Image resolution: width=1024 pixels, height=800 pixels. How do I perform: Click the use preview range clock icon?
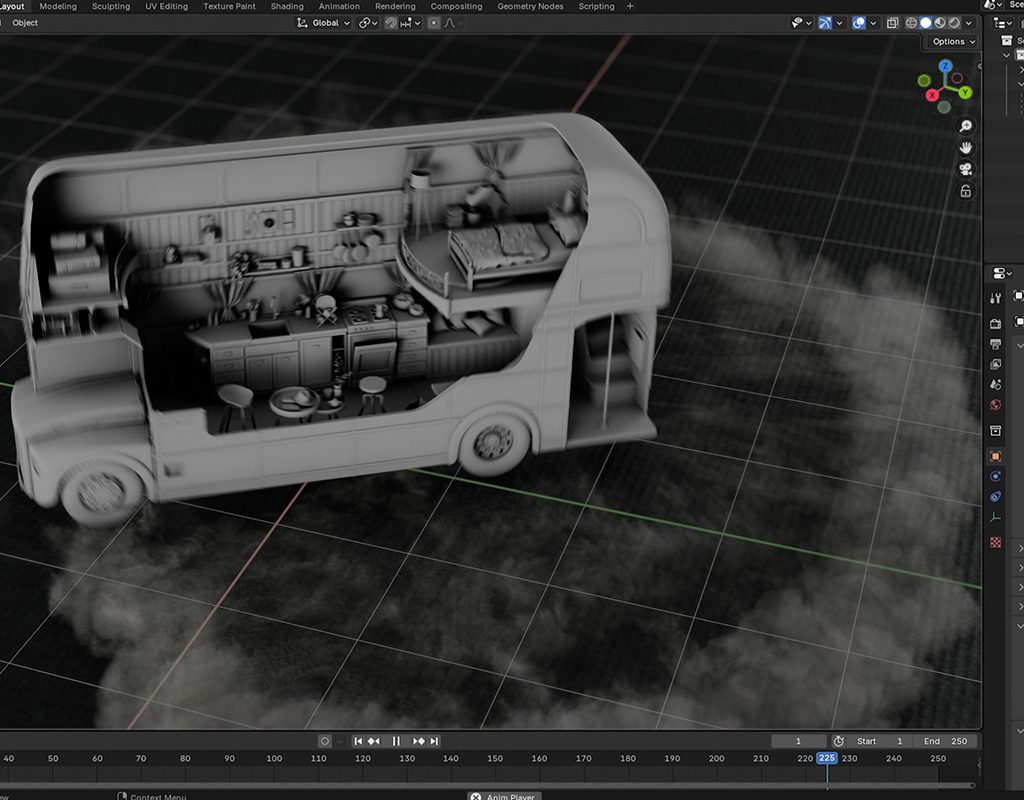pyautogui.click(x=839, y=741)
